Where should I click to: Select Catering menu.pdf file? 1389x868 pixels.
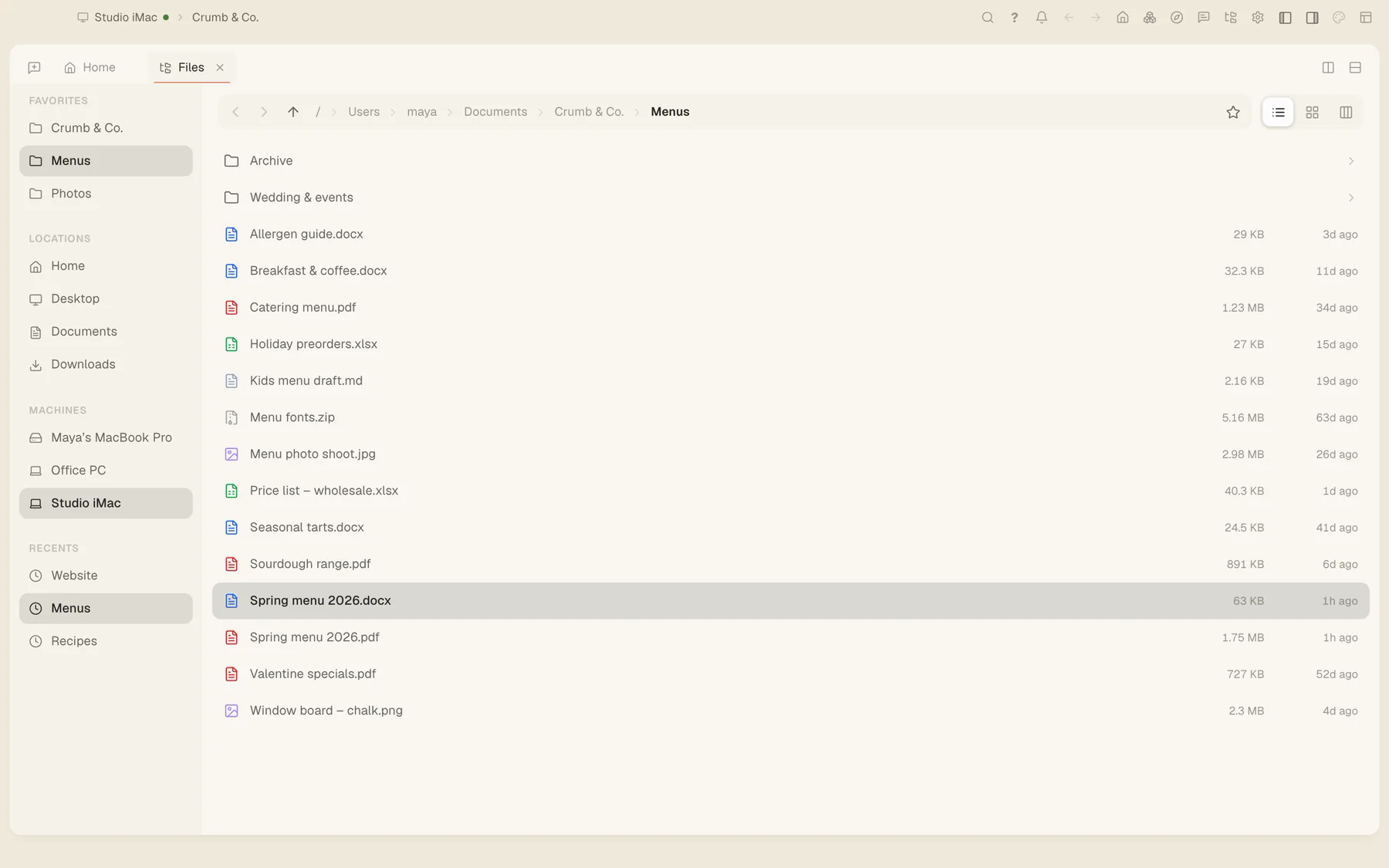[790, 307]
